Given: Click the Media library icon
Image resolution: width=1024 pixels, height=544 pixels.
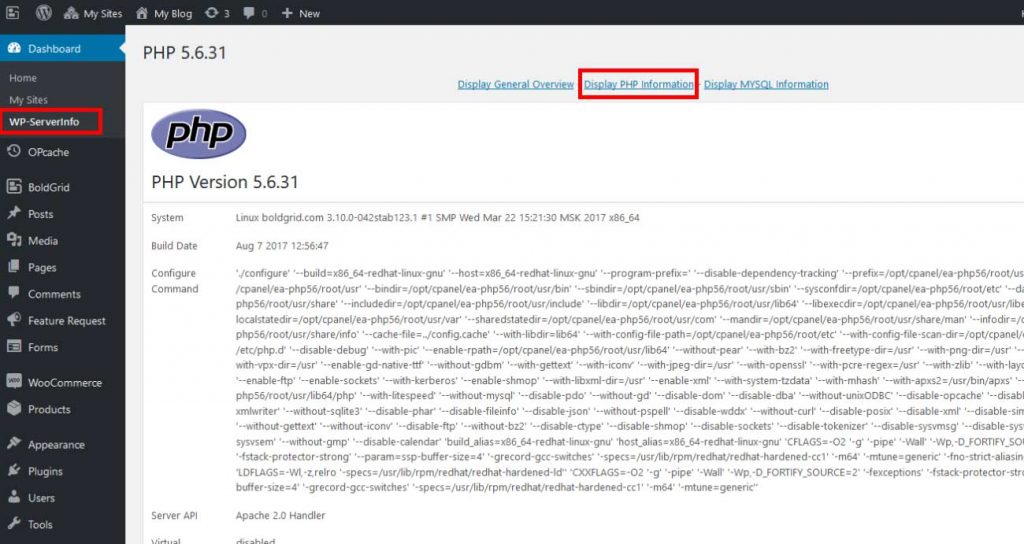Looking at the screenshot, I should (x=14, y=240).
